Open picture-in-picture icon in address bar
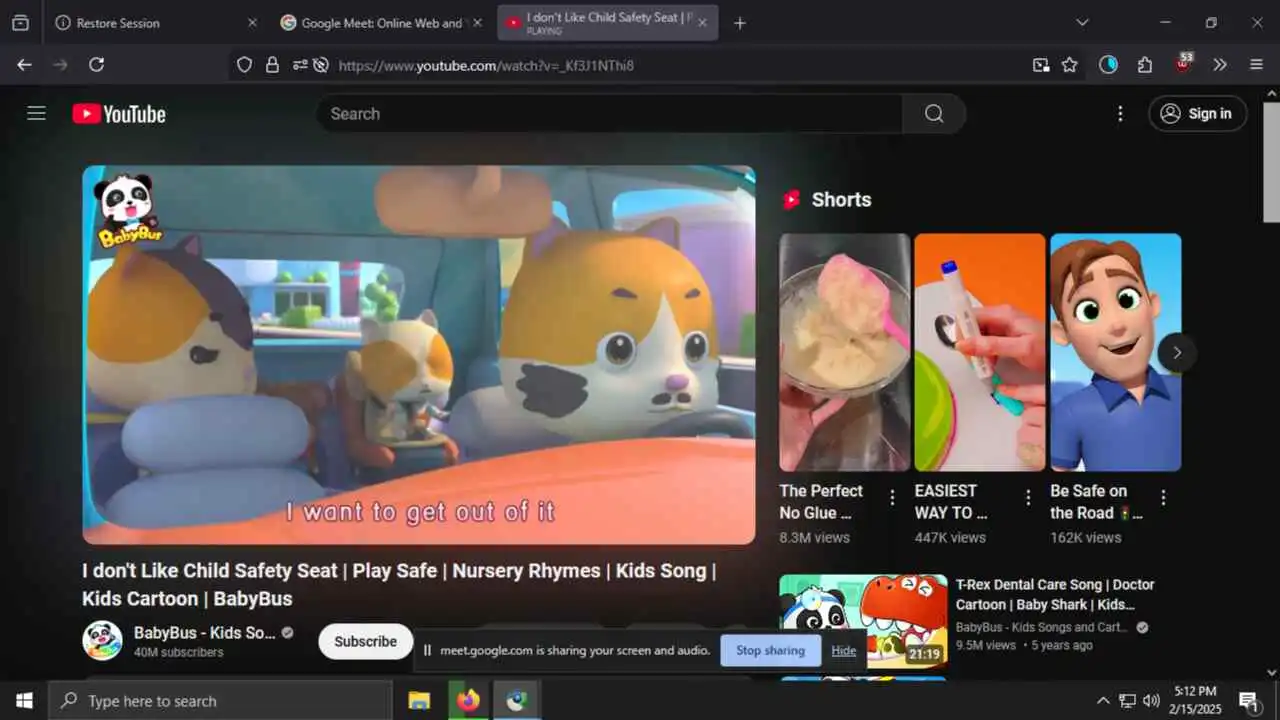Screen dimensions: 1280x720 tap(1041, 65)
